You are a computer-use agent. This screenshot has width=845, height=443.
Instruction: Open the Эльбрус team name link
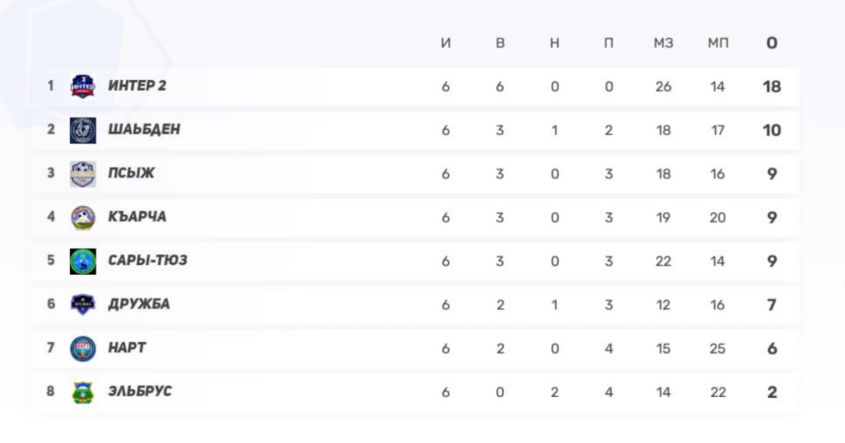[x=140, y=392]
